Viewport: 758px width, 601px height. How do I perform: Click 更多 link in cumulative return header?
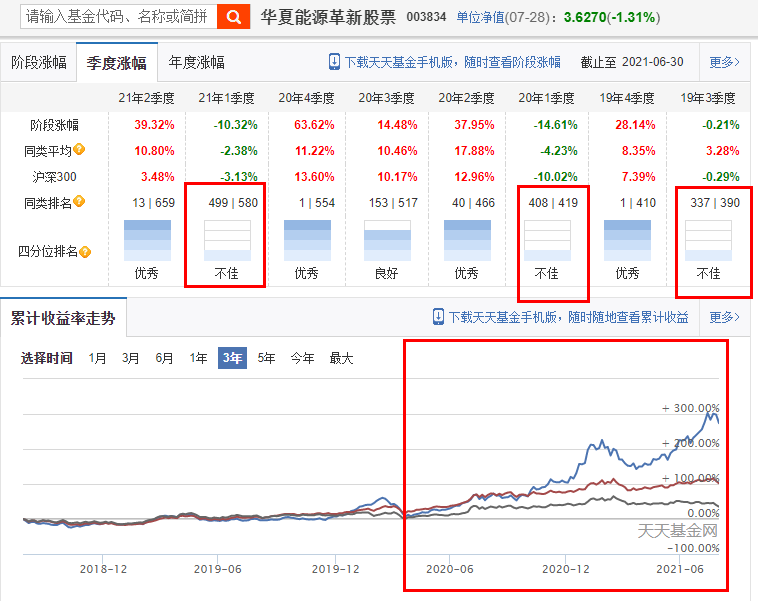[x=724, y=317]
